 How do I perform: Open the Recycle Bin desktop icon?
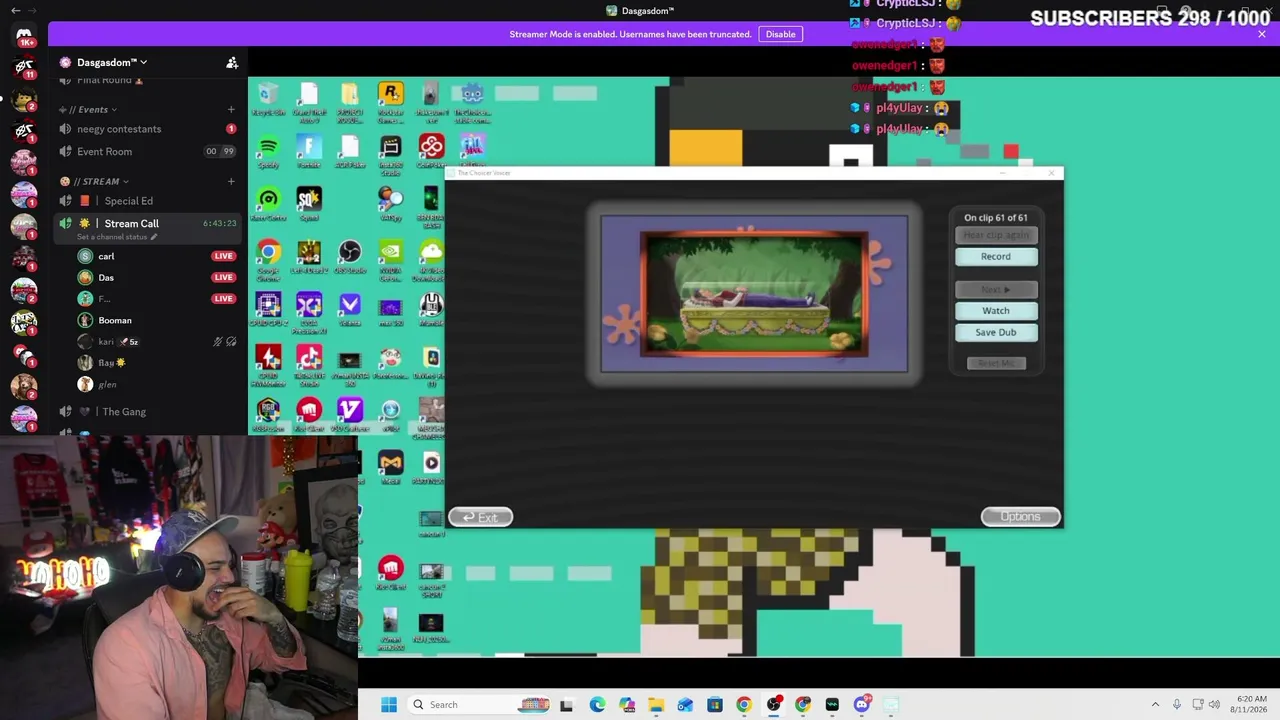point(268,98)
